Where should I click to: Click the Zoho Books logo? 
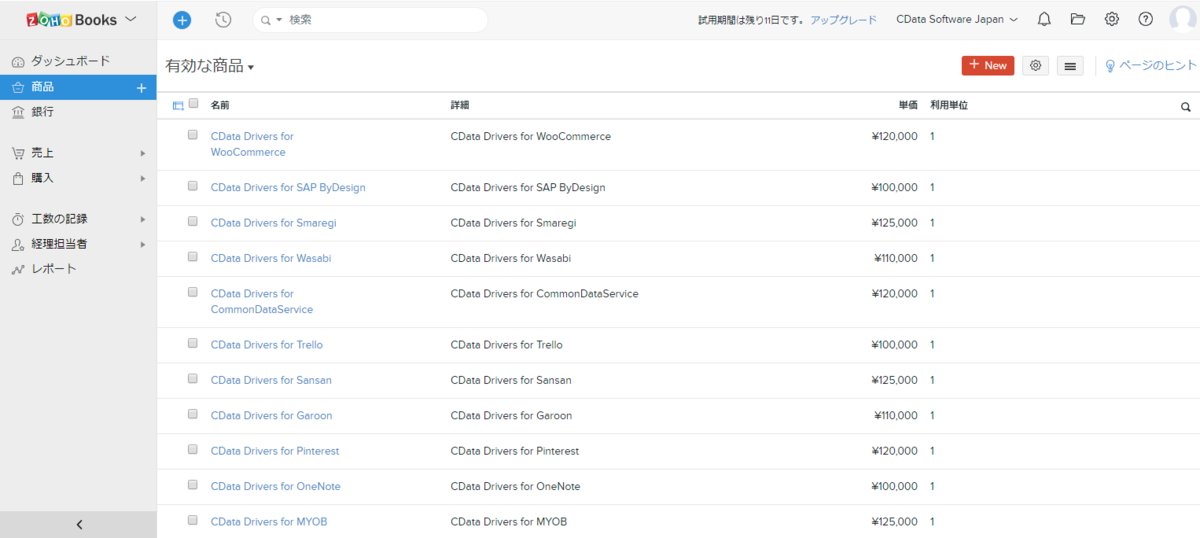point(71,19)
